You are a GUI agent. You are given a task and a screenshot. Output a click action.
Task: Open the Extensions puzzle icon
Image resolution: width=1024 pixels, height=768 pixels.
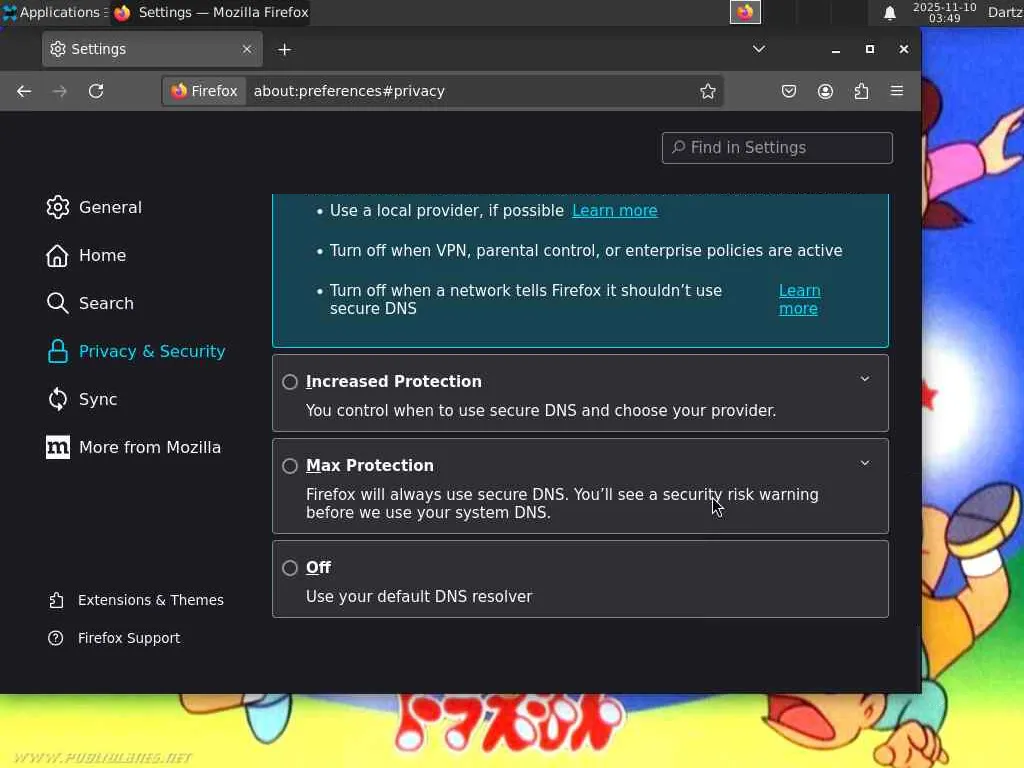[x=861, y=91]
